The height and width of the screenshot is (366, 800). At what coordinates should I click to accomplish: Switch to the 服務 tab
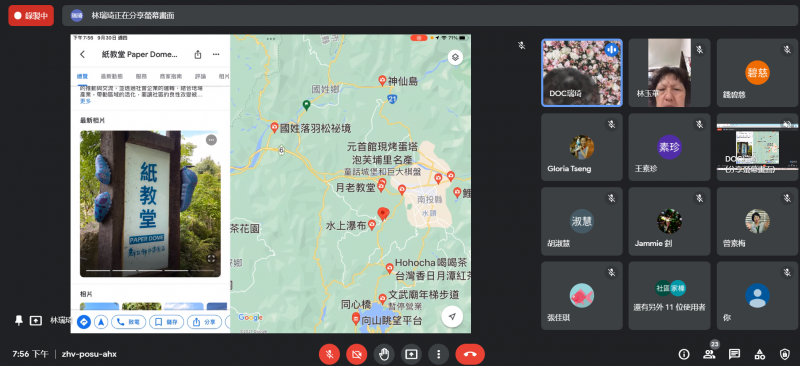click(x=141, y=76)
